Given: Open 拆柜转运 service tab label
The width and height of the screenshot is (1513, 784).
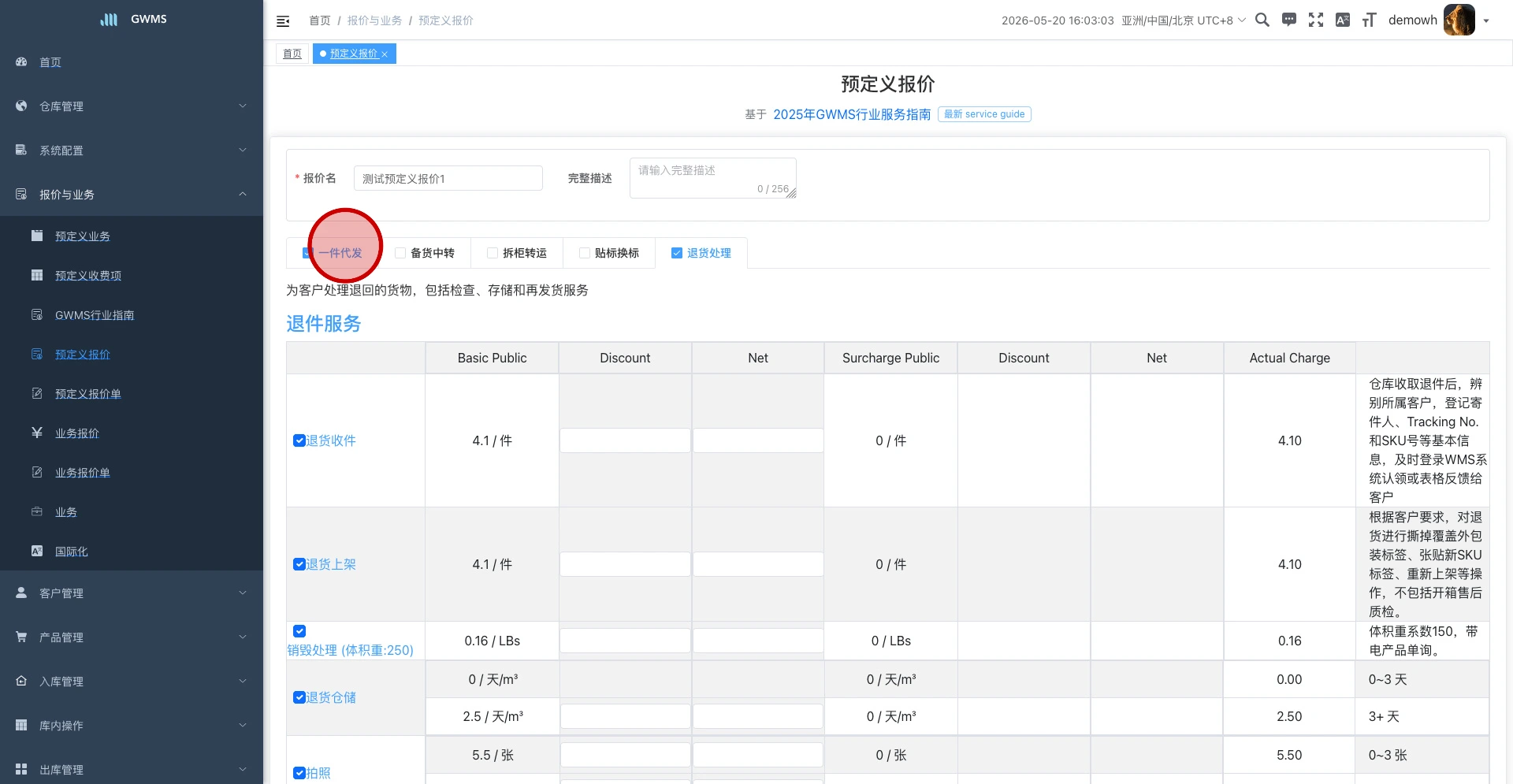Looking at the screenshot, I should 525,253.
